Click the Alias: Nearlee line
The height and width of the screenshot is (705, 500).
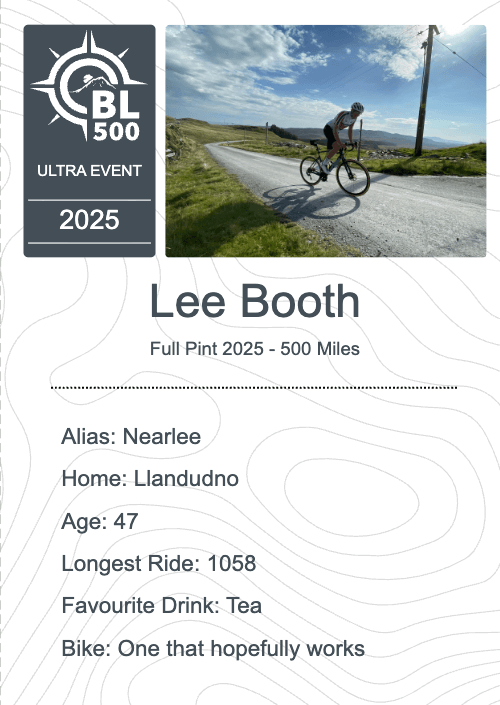click(x=131, y=436)
